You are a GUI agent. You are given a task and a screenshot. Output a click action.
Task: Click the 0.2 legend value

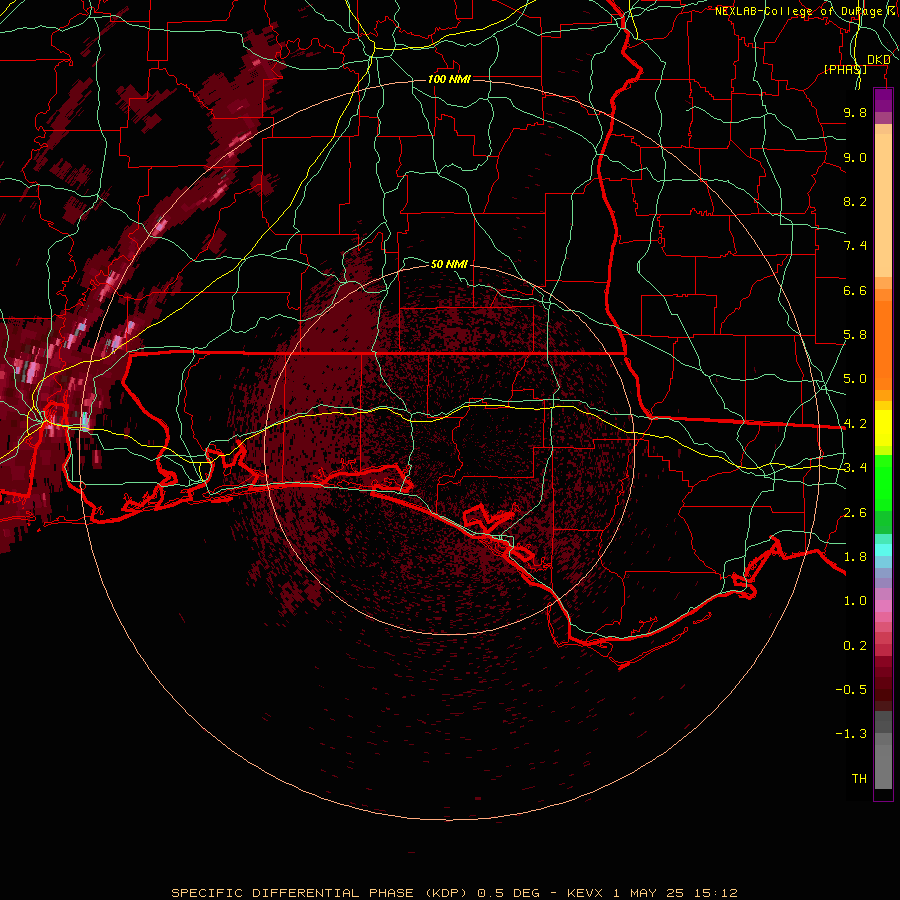[x=855, y=646]
